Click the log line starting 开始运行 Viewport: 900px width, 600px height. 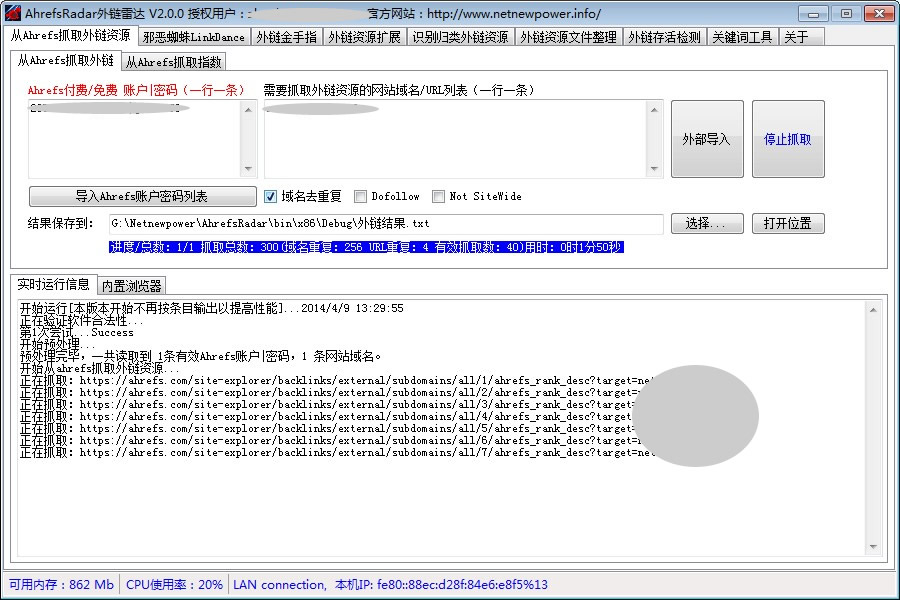212,308
